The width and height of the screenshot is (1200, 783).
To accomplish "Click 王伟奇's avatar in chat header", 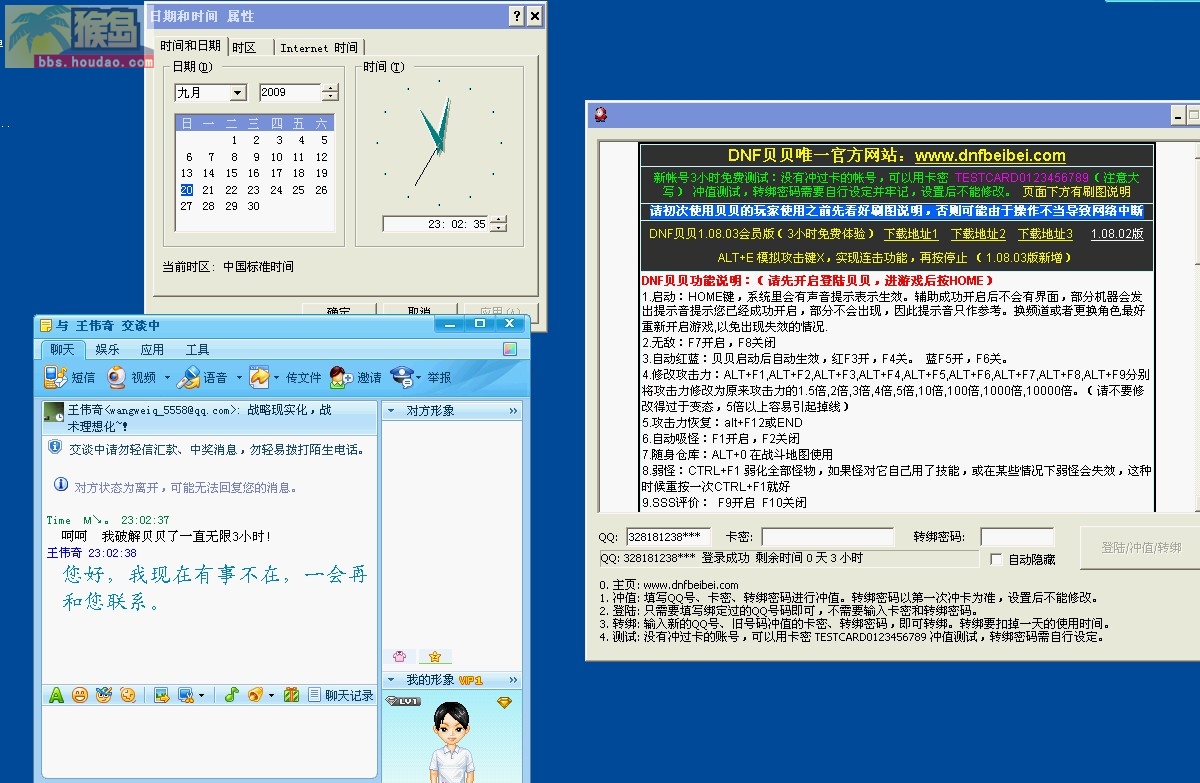I will coord(54,412).
